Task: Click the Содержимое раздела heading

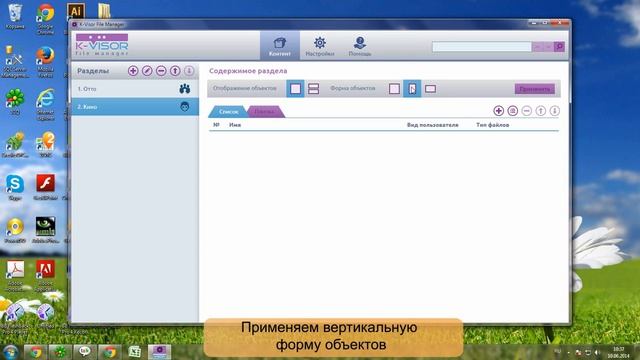Action: (x=248, y=71)
